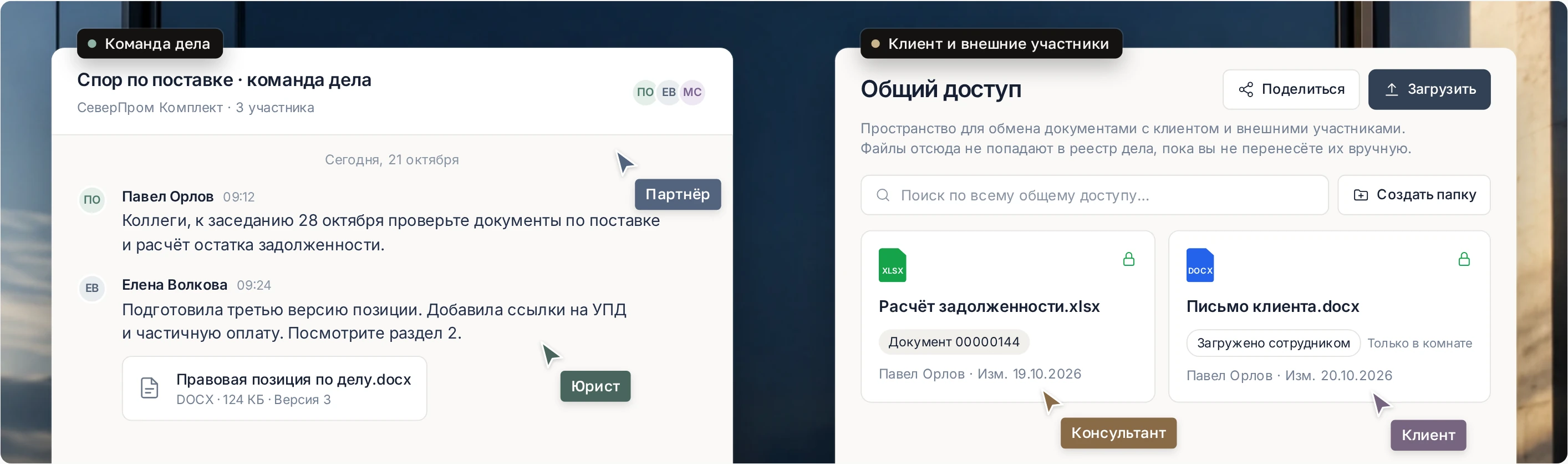The image size is (1568, 464).
Task: Open the Расчёт задолженности.xlsx file name
Action: pos(989,306)
